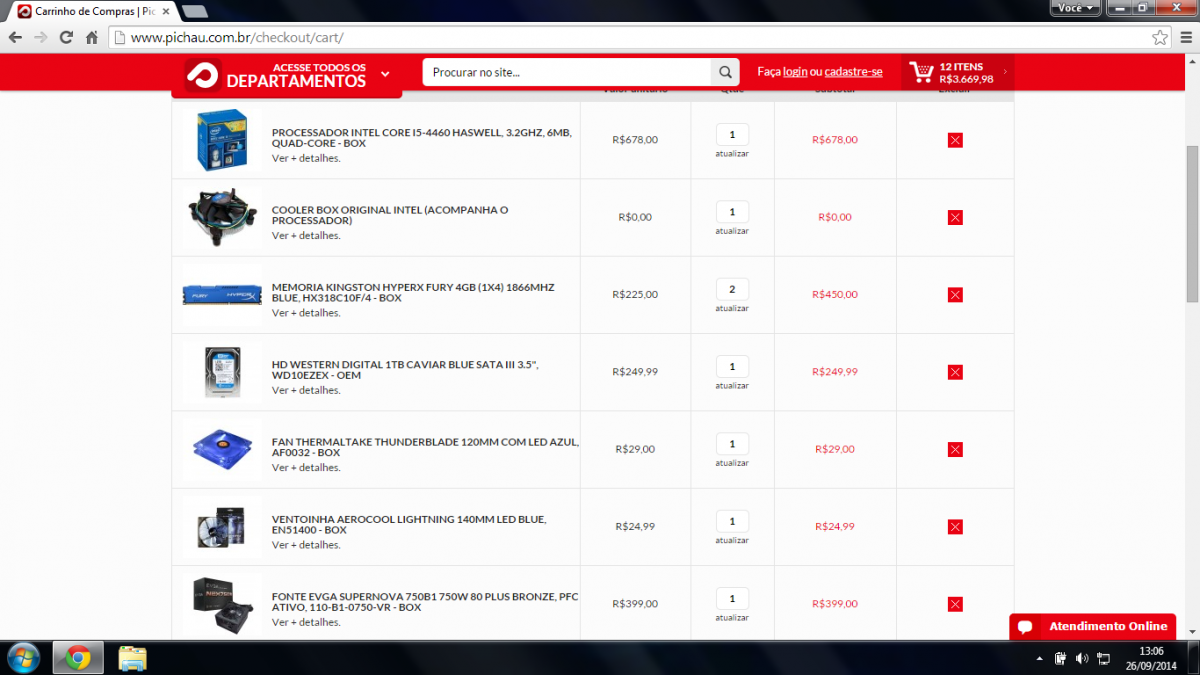
Task: Click the HyperX Fury memory image
Action: pos(222,295)
